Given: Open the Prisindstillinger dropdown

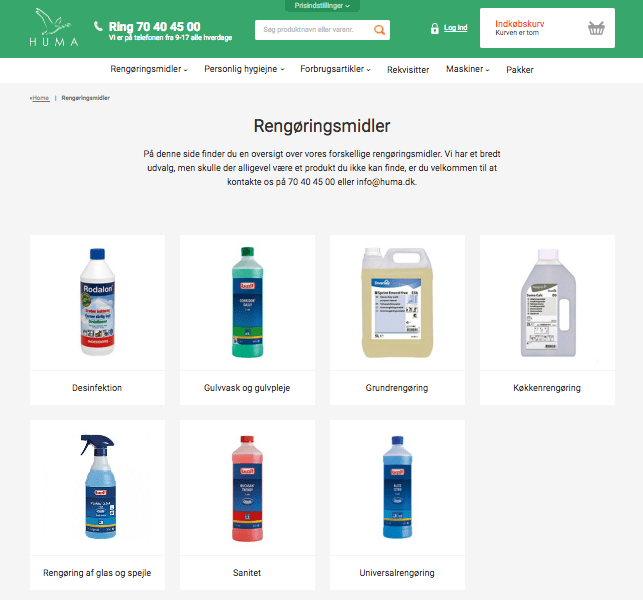Looking at the screenshot, I should pos(322,6).
